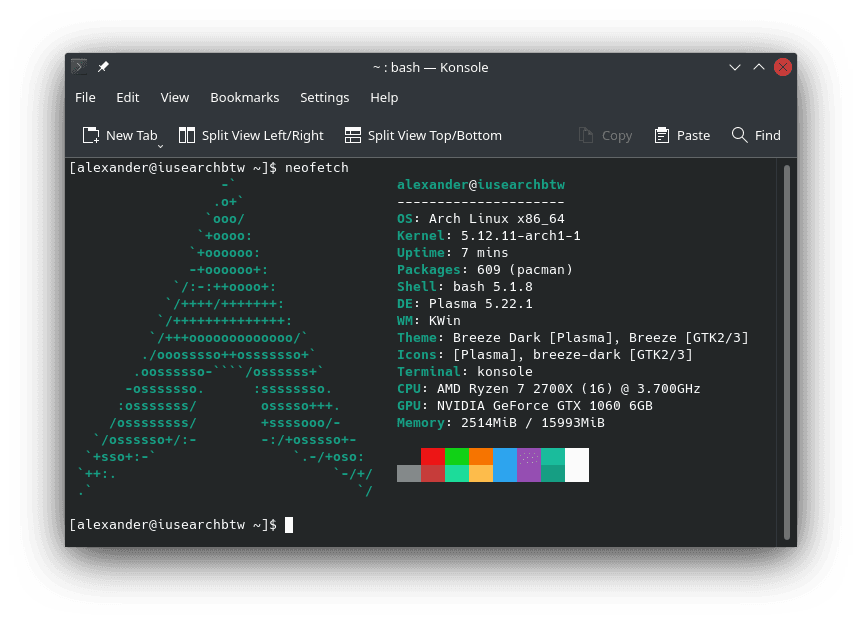The width and height of the screenshot is (862, 624).
Task: Click 'NVIDIA GeForce GTX 1060 6GB' text
Action: pyautogui.click(x=545, y=406)
